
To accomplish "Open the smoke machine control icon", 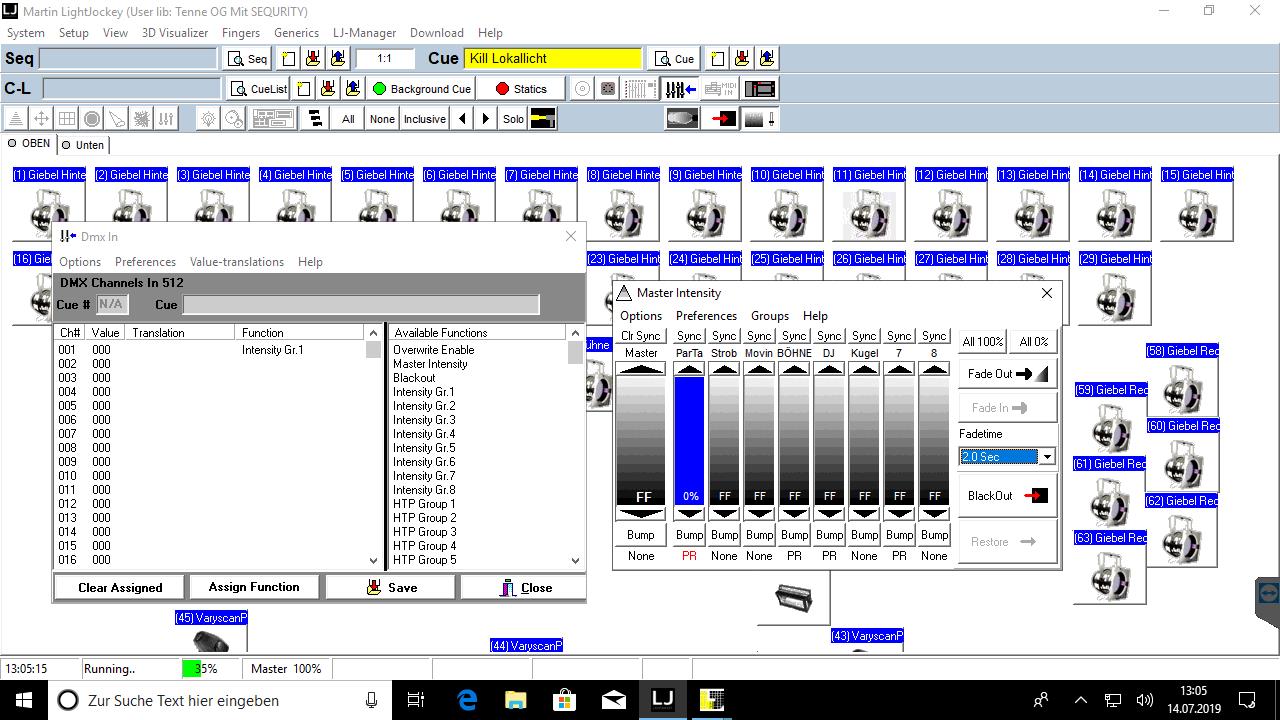I will (x=682, y=119).
